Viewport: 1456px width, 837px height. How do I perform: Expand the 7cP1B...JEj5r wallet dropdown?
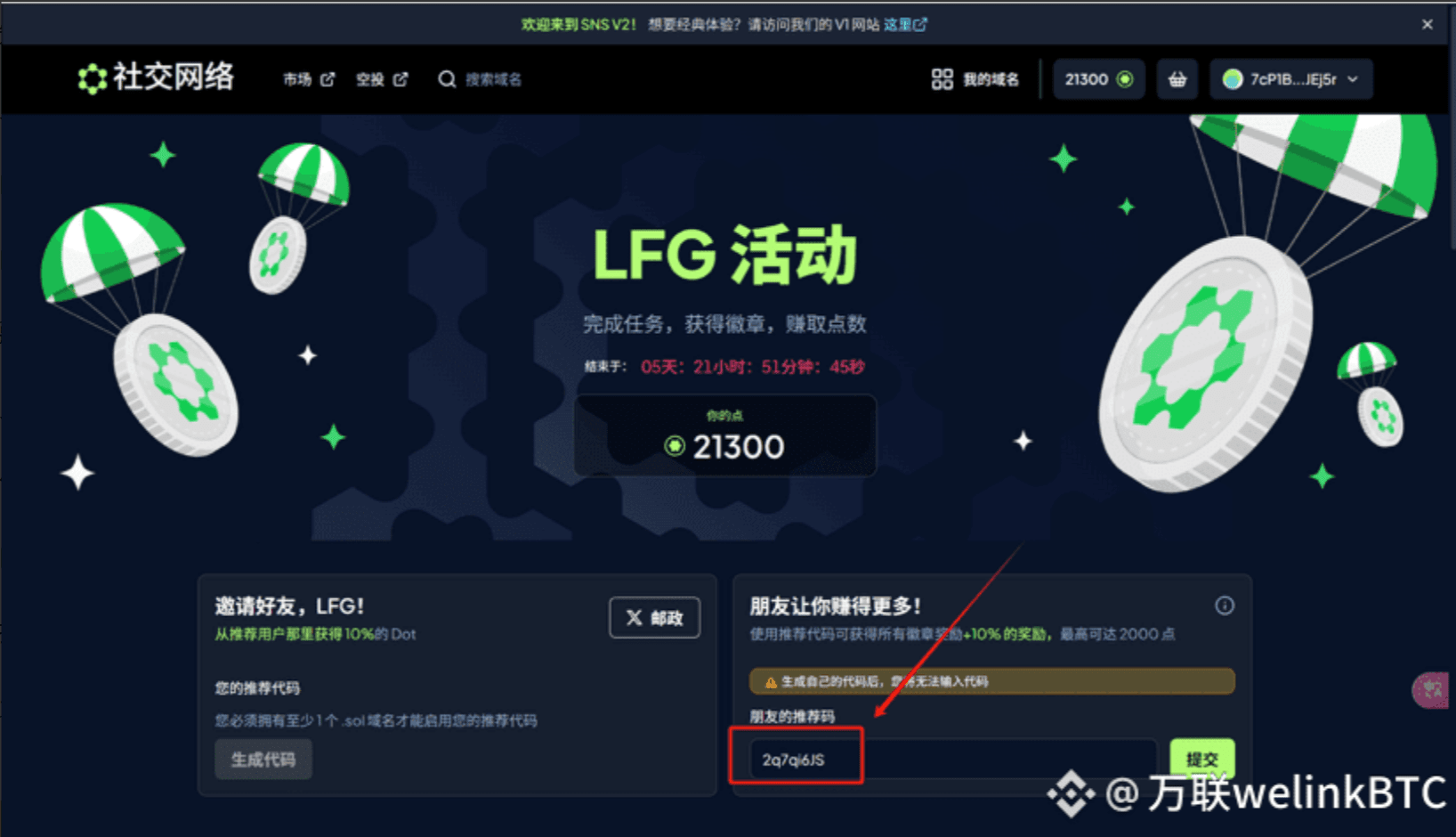pyautogui.click(x=1290, y=79)
